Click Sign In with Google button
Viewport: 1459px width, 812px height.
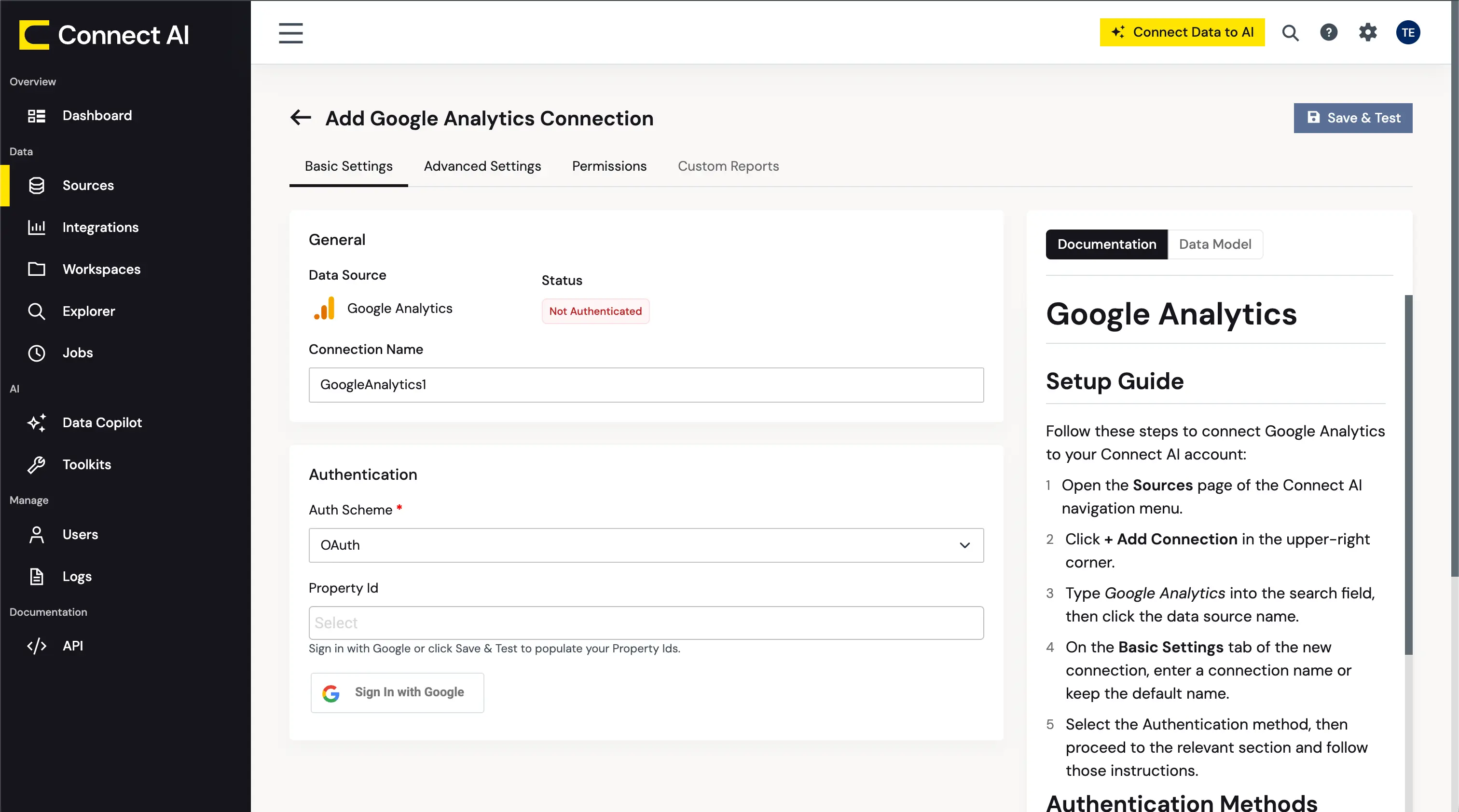[x=398, y=692]
